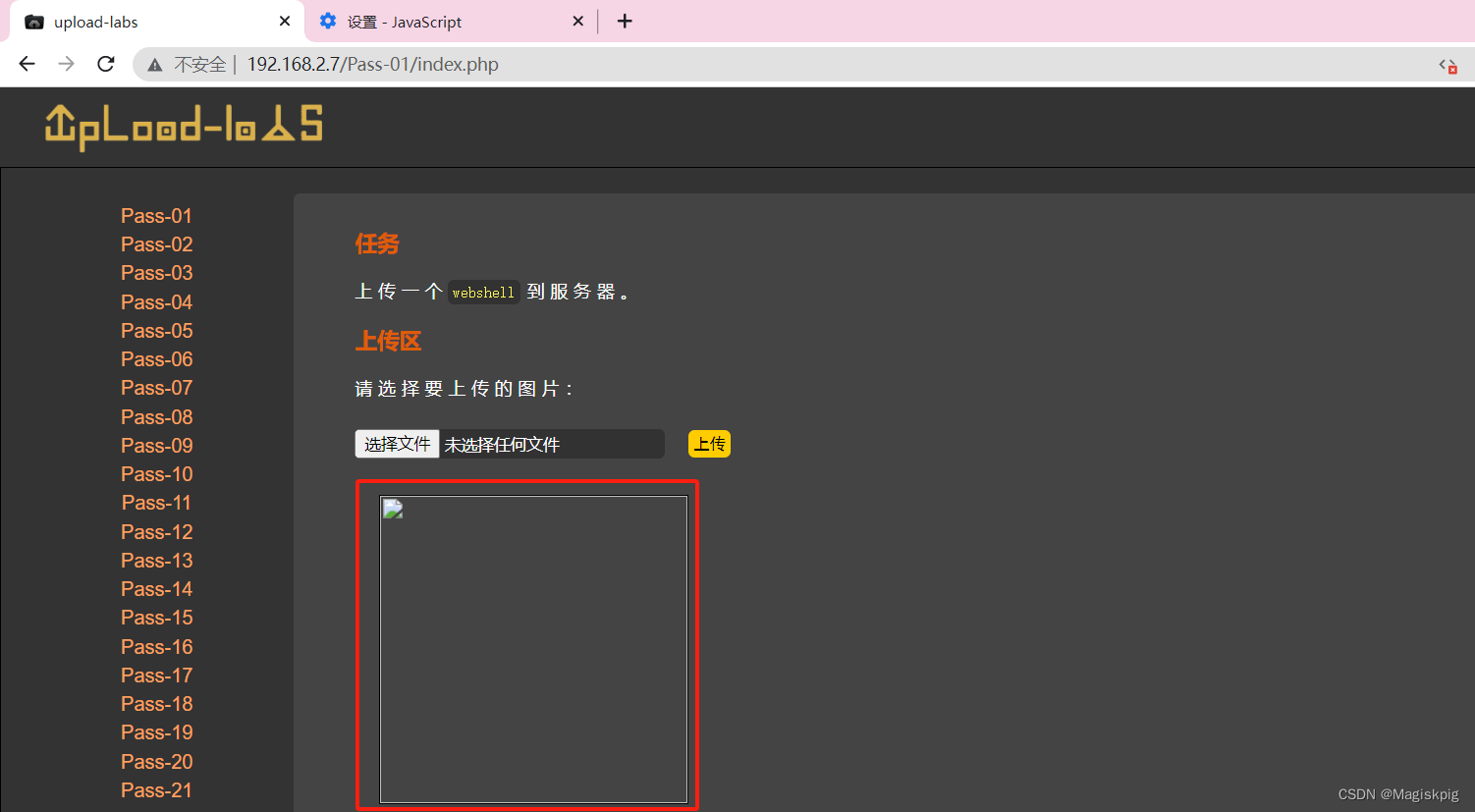Click the forward navigation arrow
The image size is (1475, 812).
click(x=65, y=64)
